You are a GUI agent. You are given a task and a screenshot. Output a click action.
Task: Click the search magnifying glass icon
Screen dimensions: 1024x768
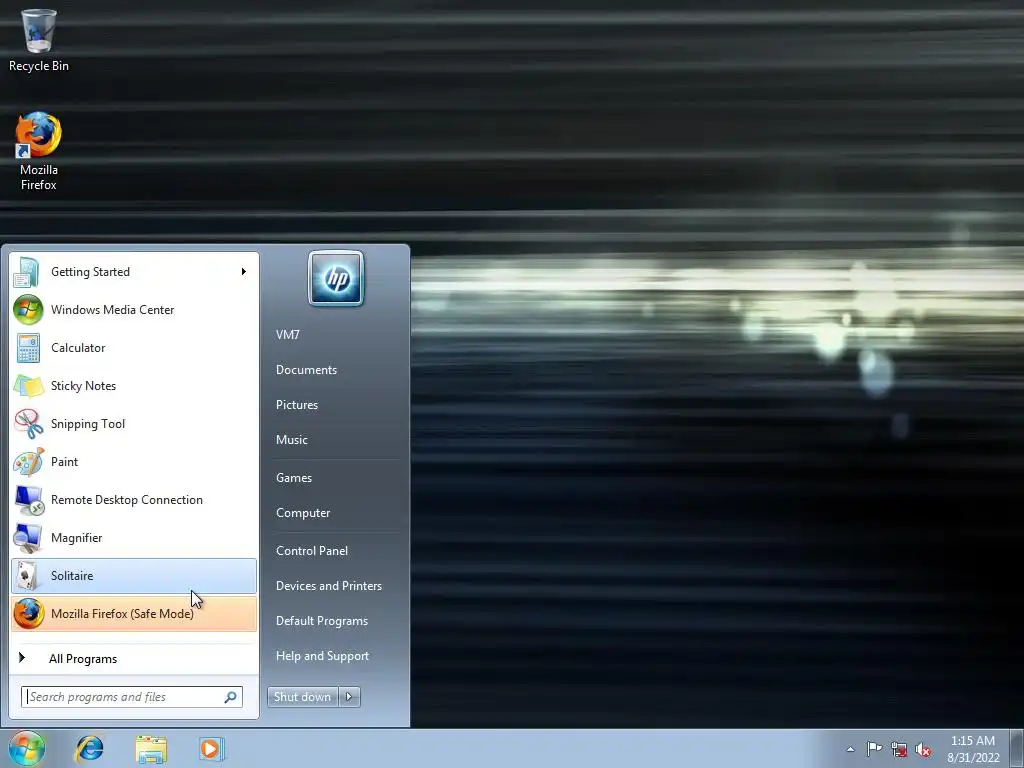click(231, 697)
